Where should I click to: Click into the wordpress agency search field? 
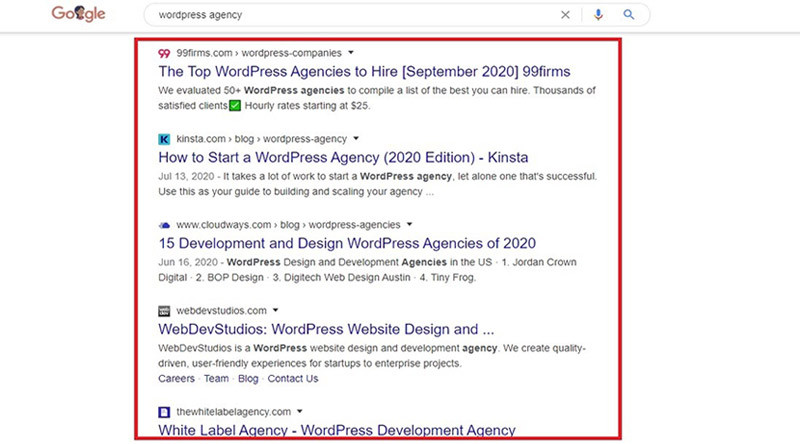pyautogui.click(x=350, y=15)
